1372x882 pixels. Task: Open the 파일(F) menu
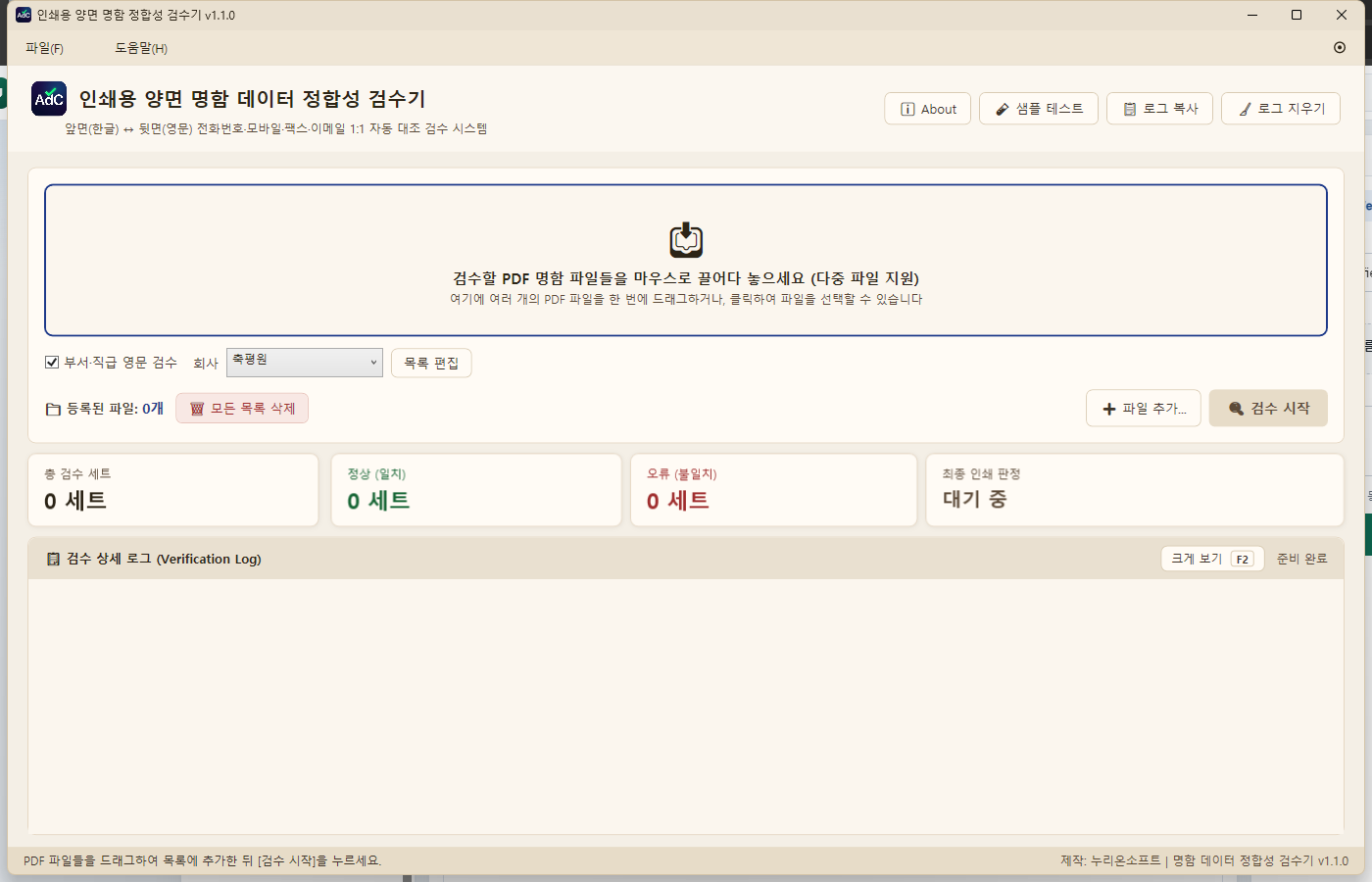coord(44,48)
